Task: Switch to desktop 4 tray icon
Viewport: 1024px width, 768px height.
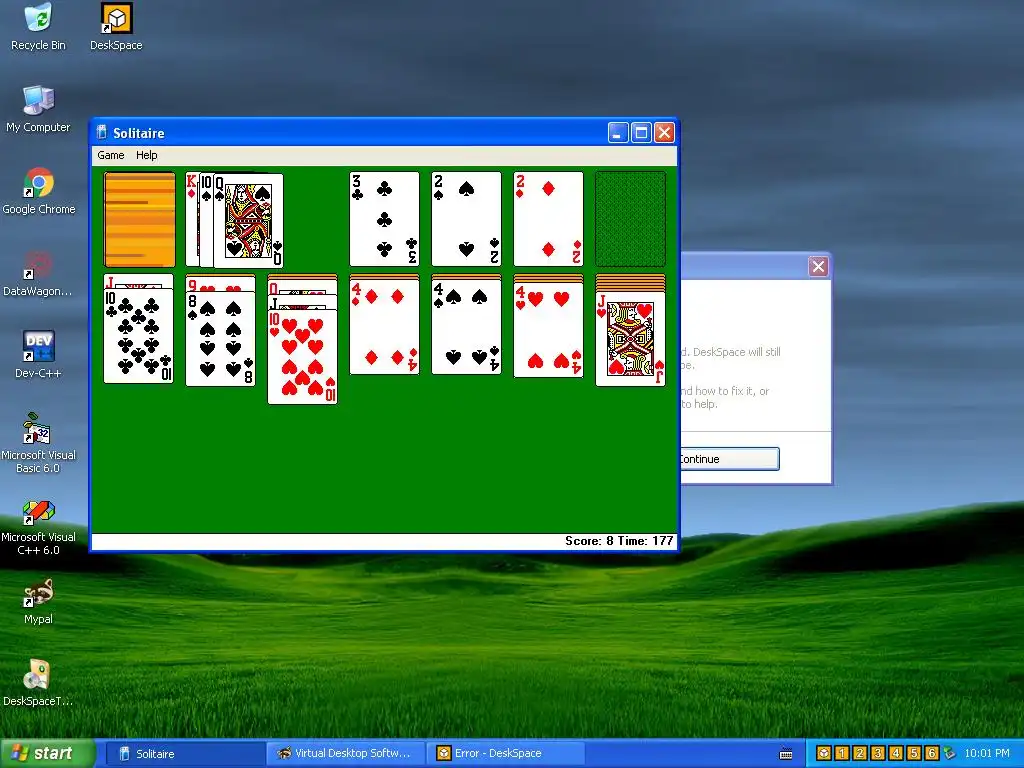Action: click(895, 753)
